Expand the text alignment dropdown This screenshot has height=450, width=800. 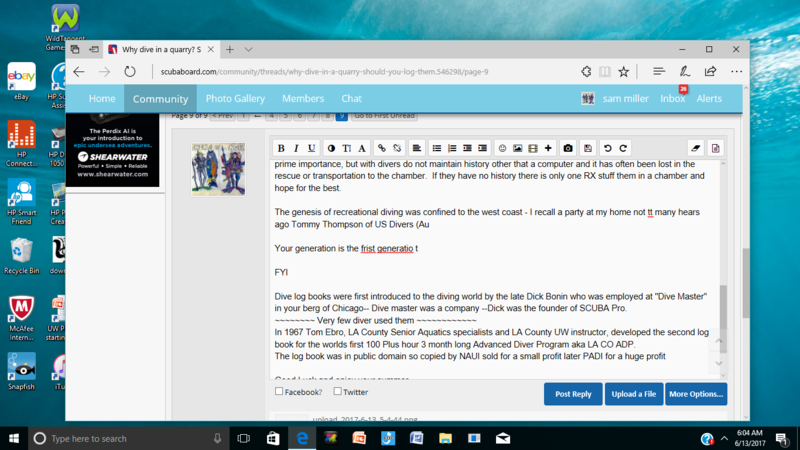pos(417,148)
